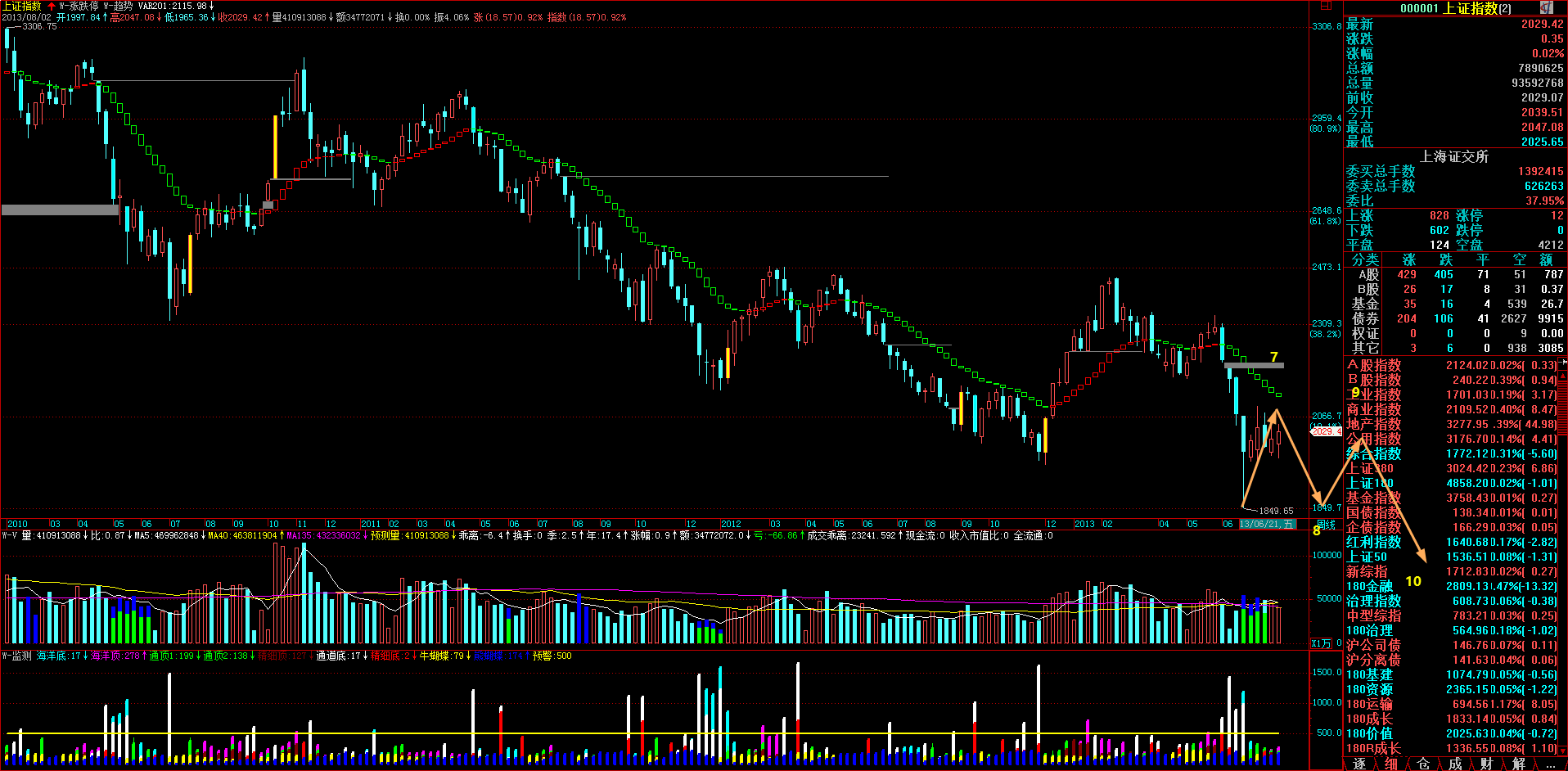Open the X1万 volume unit selector
Viewport: 1568px width, 771px height.
point(1321,643)
